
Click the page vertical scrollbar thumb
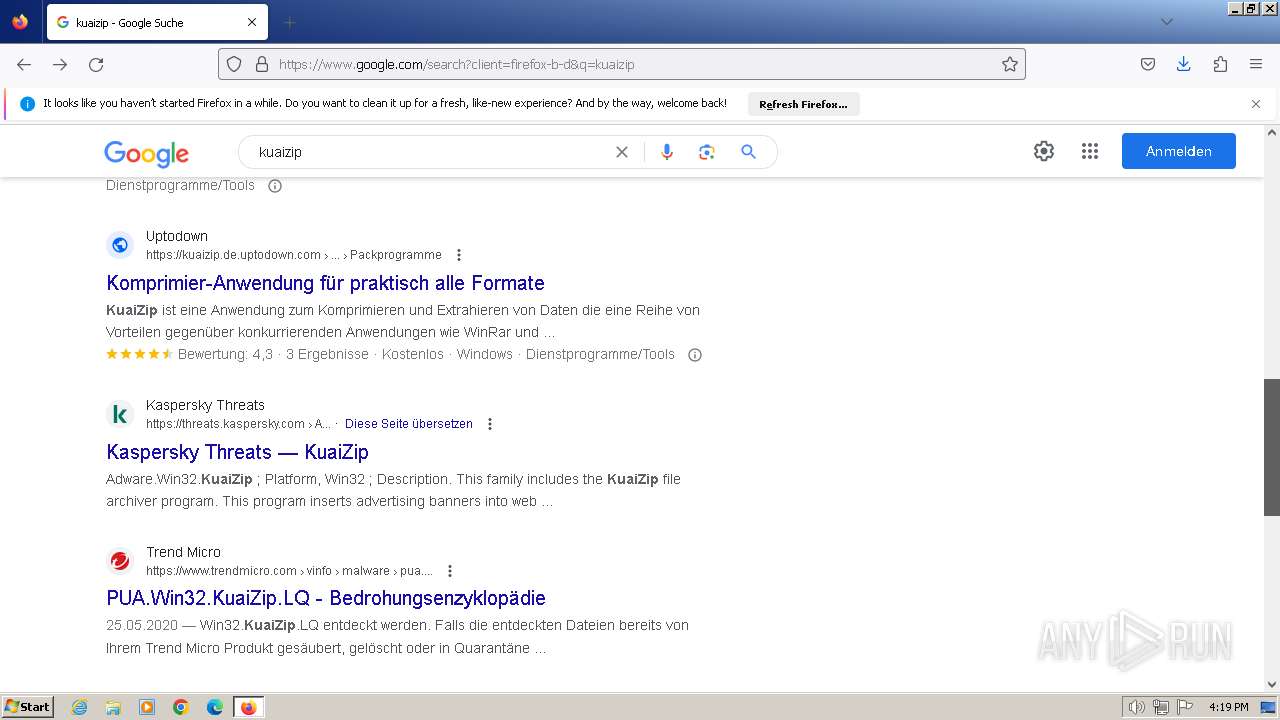coord(1272,447)
